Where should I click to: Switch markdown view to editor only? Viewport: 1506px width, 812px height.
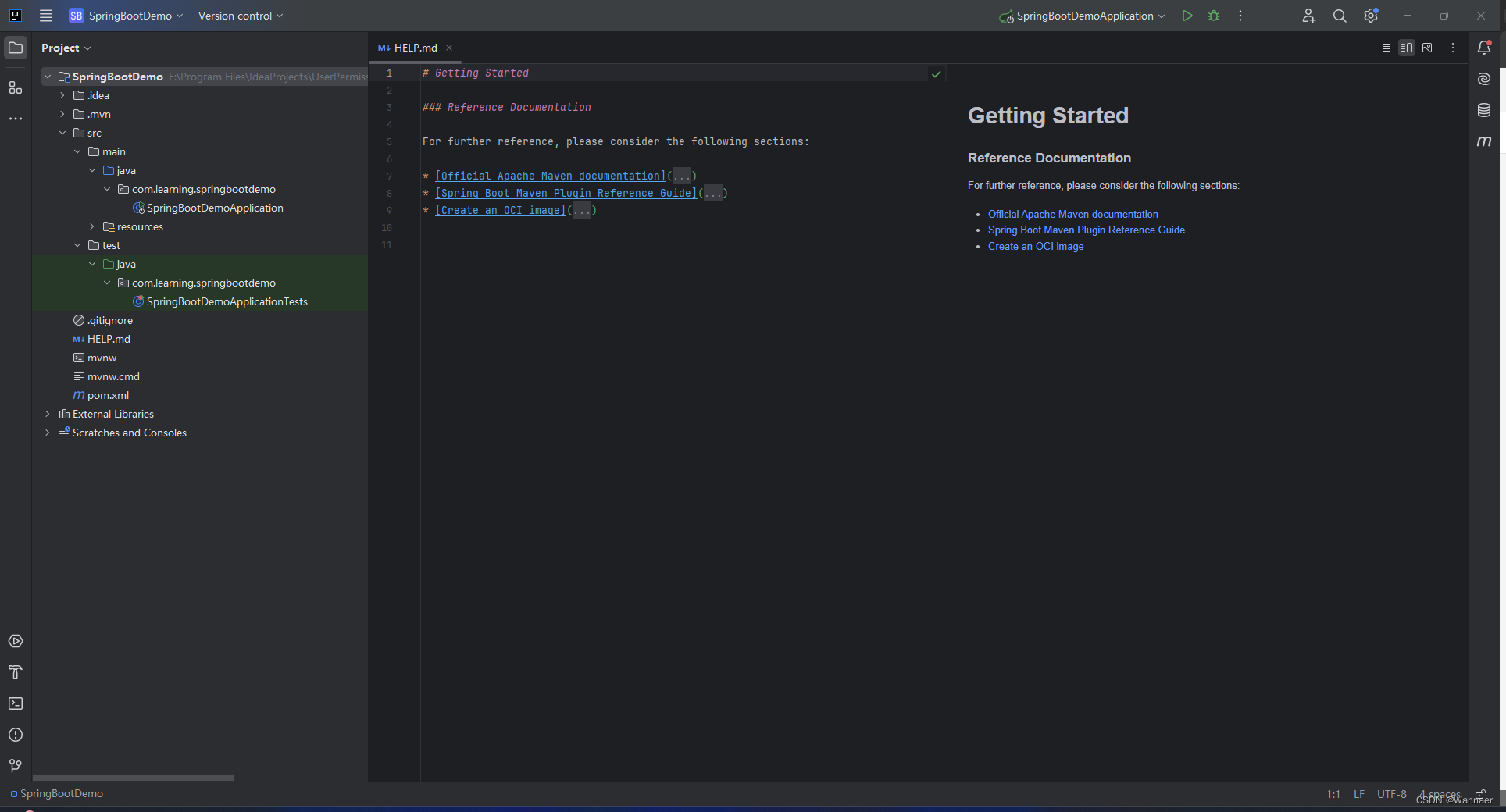1386,48
